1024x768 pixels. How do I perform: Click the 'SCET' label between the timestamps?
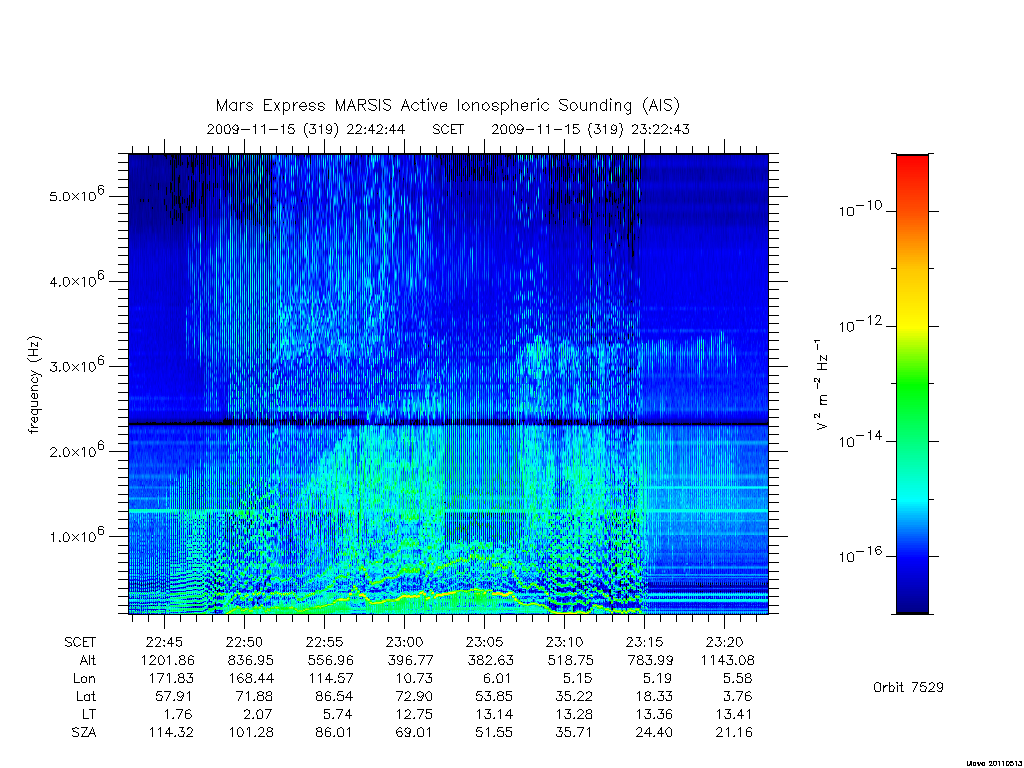click(448, 129)
